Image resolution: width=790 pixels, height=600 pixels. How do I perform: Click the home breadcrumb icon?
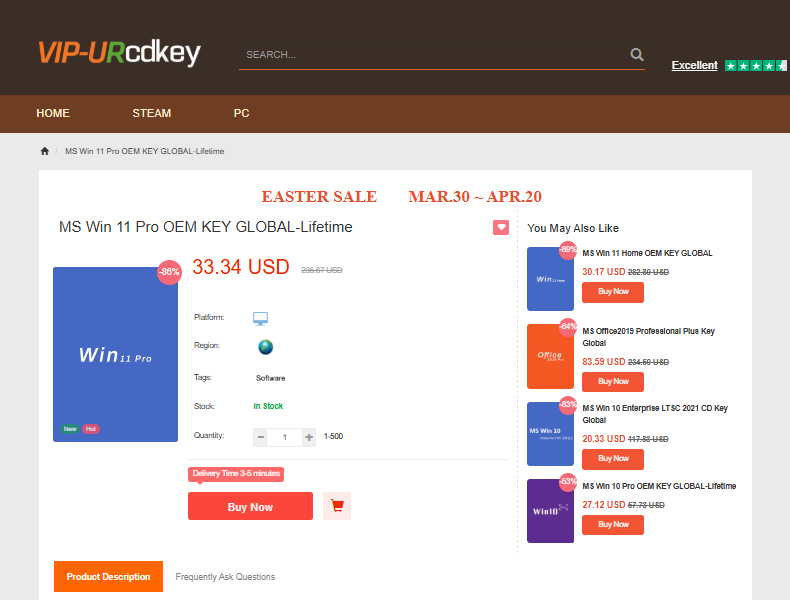45,151
